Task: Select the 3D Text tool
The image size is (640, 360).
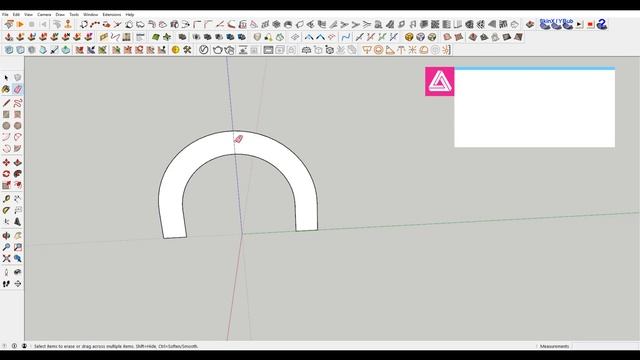Action: point(18,222)
